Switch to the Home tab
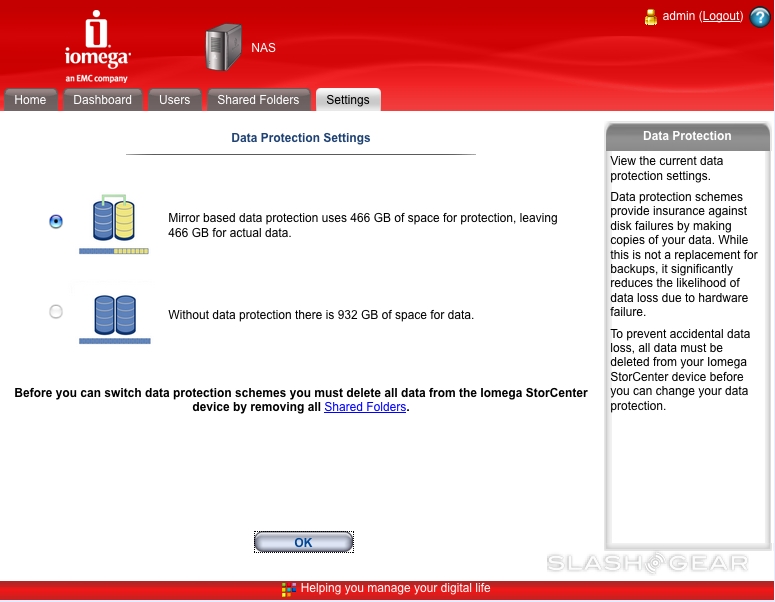 click(x=30, y=100)
